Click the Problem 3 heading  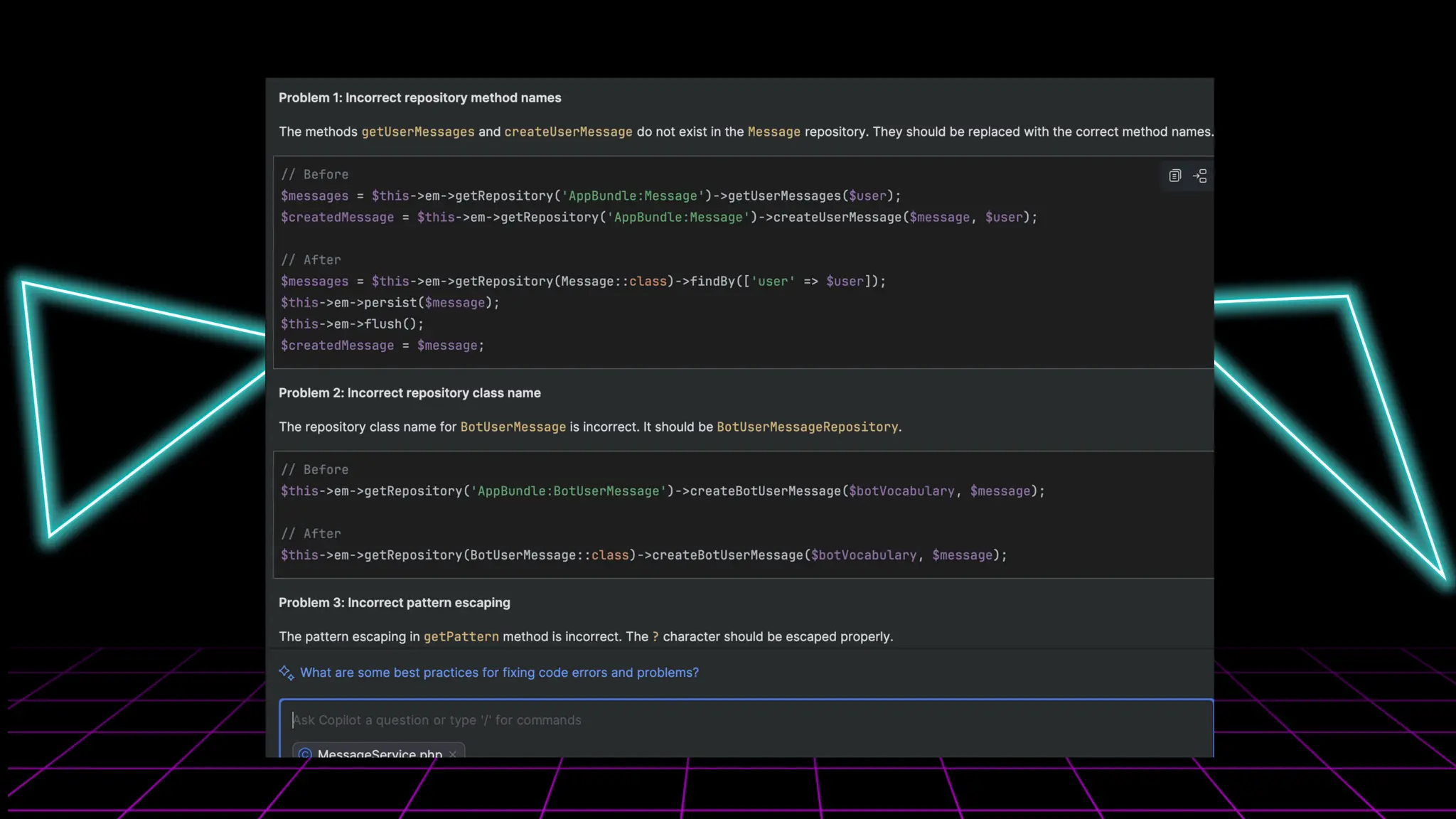(394, 602)
